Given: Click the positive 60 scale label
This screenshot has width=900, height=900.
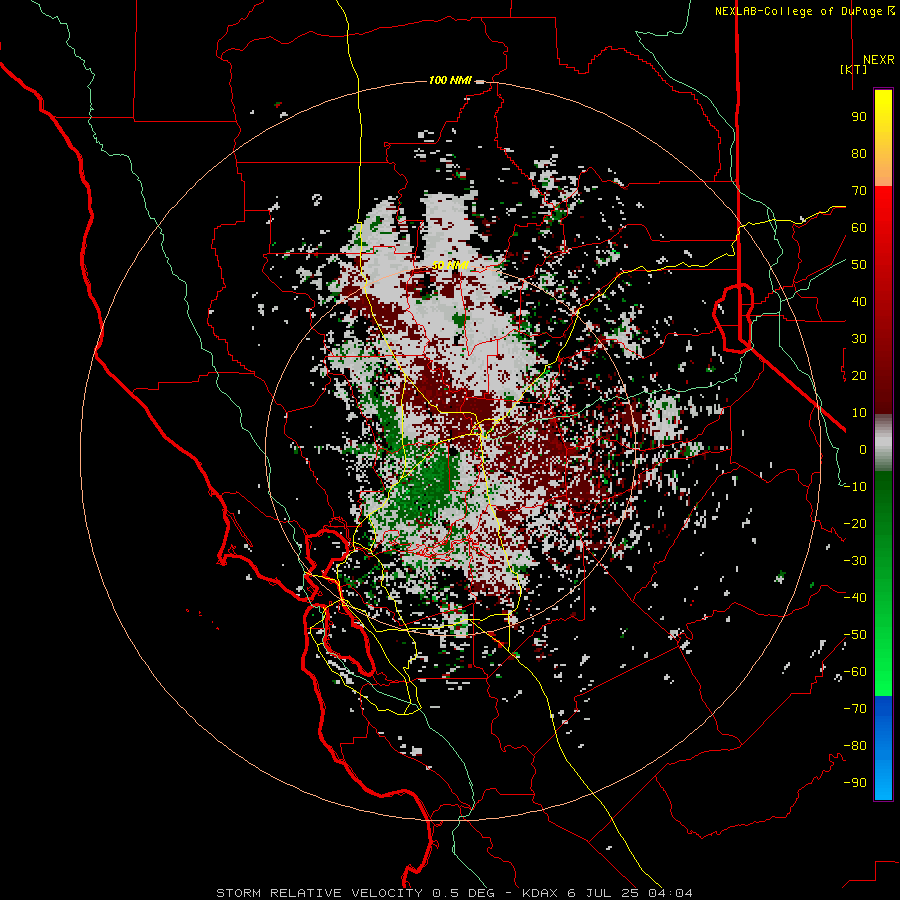Looking at the screenshot, I should tap(859, 227).
